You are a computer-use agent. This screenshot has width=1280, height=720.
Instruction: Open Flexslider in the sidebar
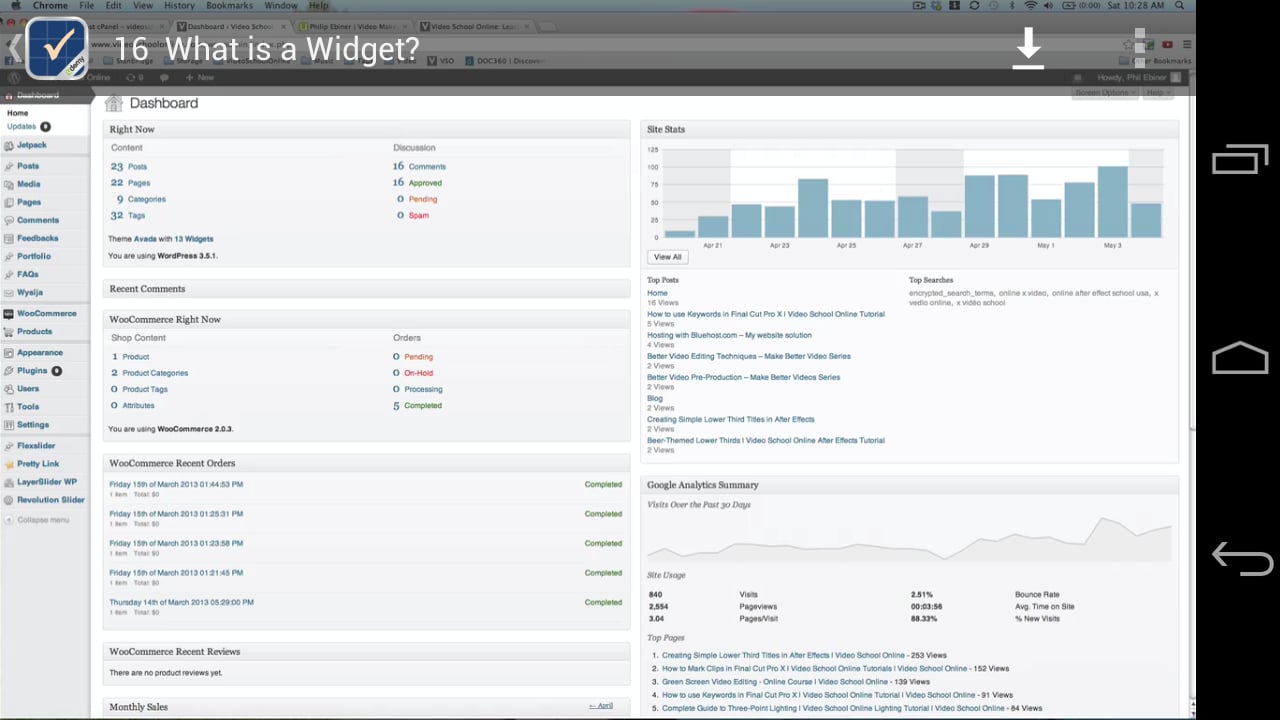coord(36,445)
